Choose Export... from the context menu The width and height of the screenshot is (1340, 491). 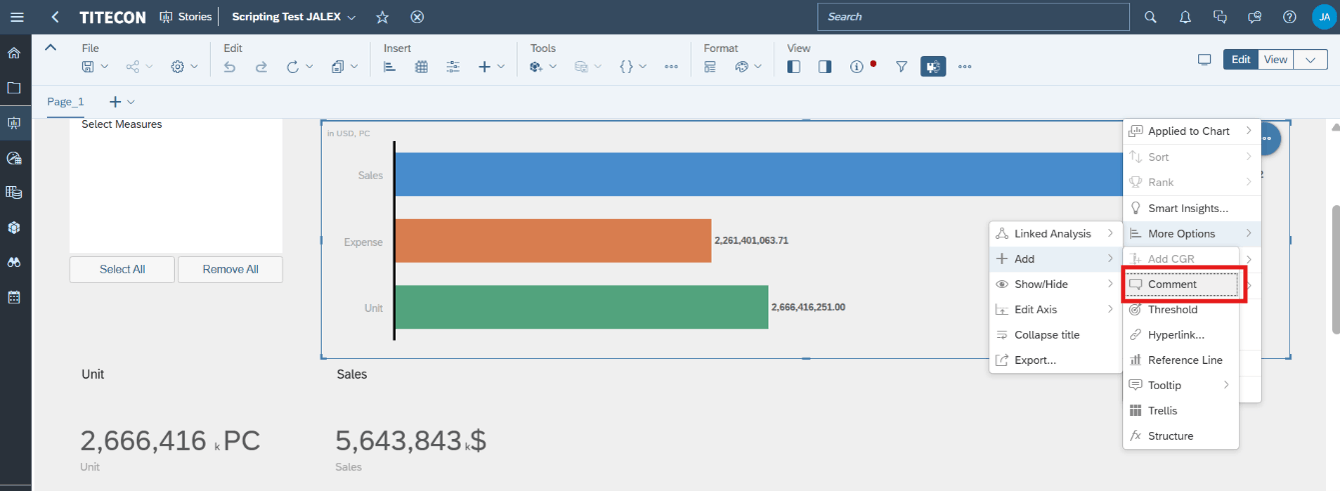1056,360
